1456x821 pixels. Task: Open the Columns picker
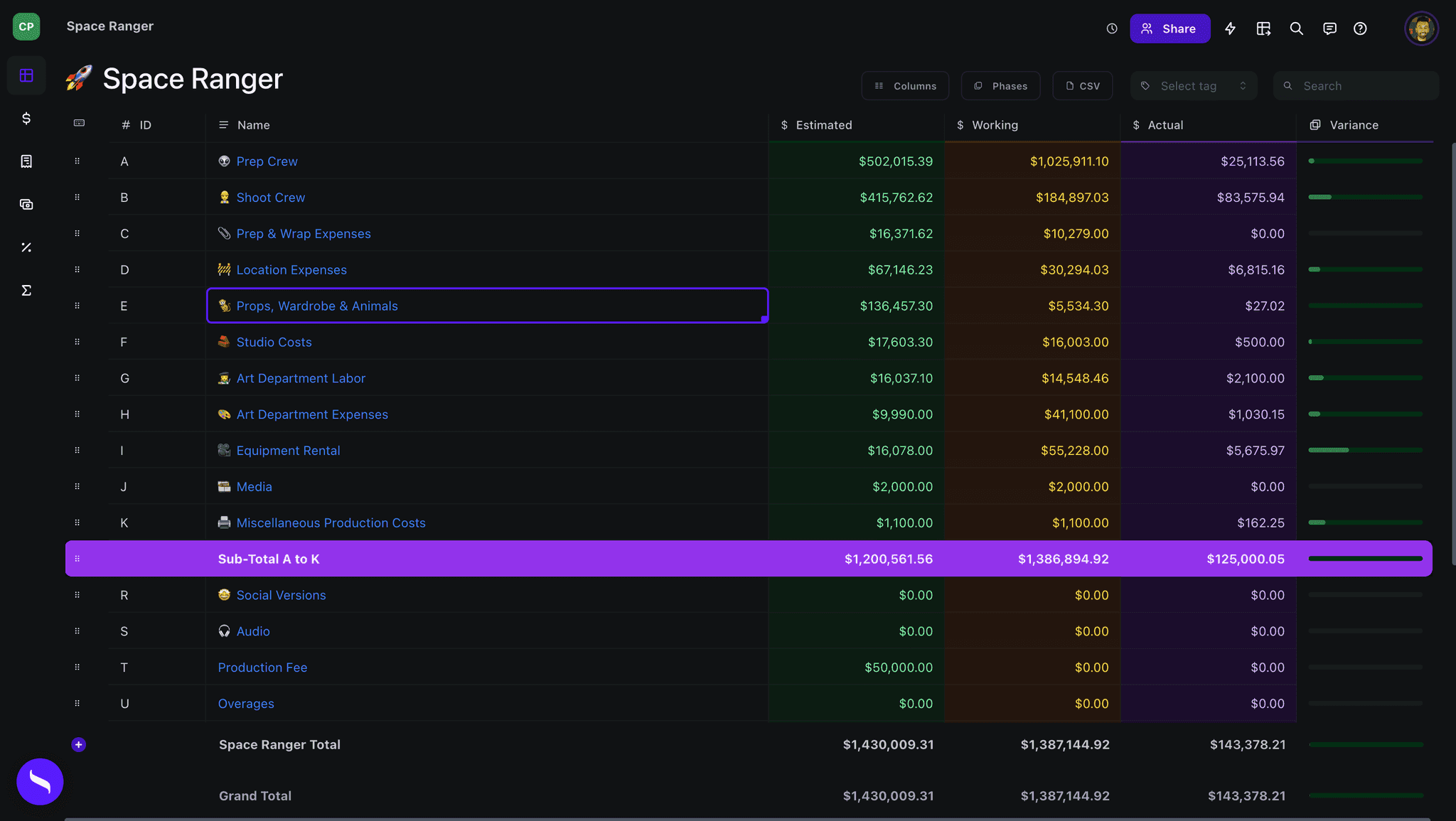click(904, 85)
